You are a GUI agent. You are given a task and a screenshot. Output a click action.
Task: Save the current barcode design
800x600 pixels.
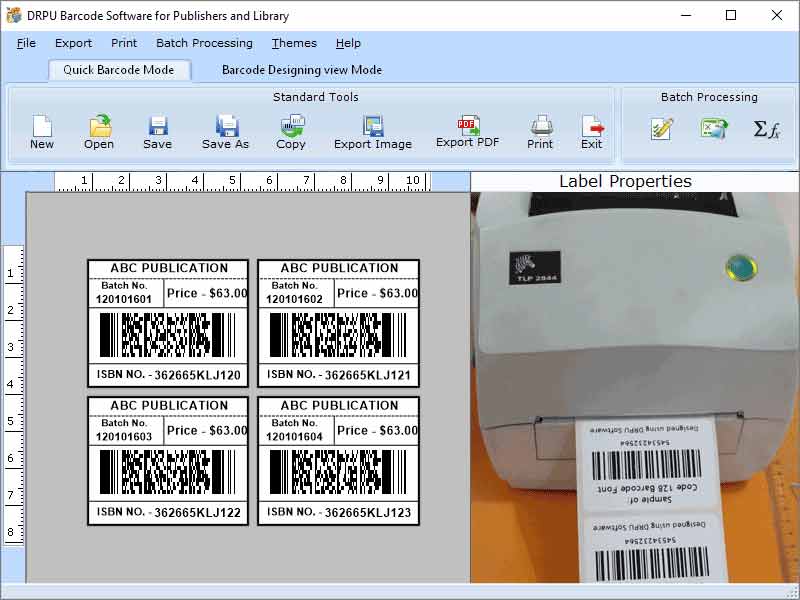coord(157,130)
